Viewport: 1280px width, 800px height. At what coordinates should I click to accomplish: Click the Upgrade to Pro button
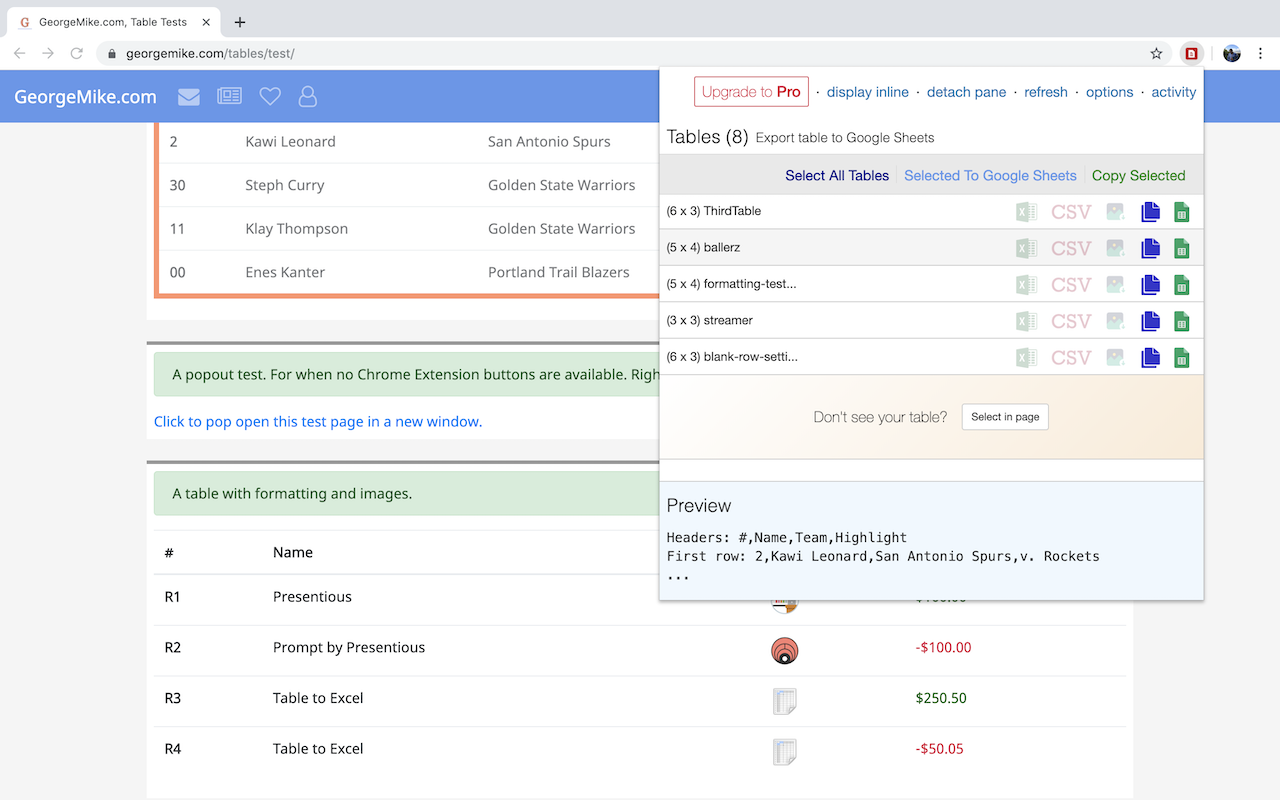(x=751, y=92)
